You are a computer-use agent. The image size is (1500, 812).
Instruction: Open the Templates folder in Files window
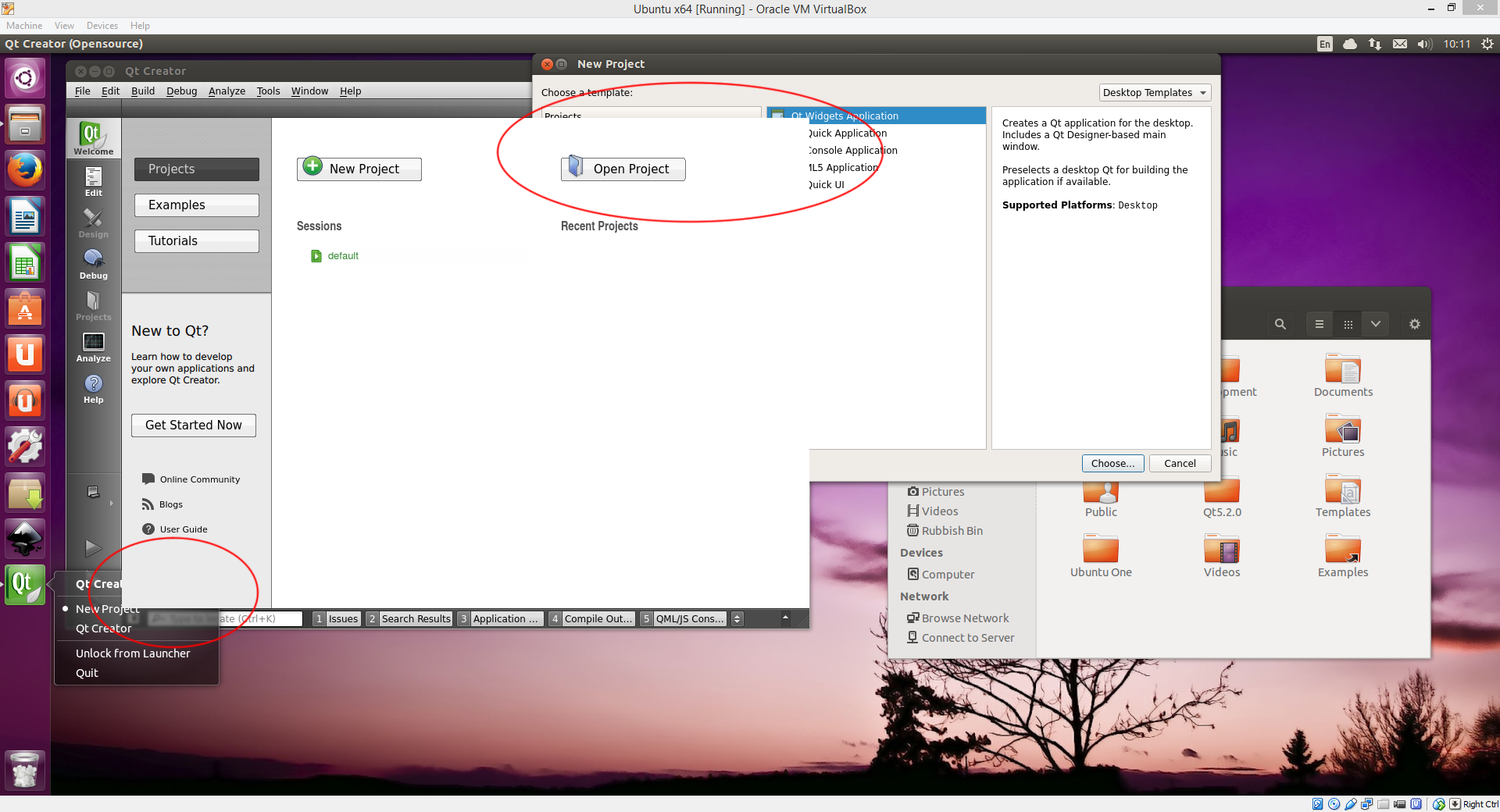pos(1343,496)
